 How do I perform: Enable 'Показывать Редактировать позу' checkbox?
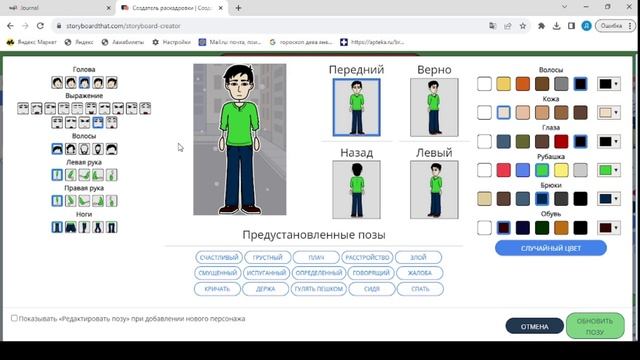coord(14,318)
